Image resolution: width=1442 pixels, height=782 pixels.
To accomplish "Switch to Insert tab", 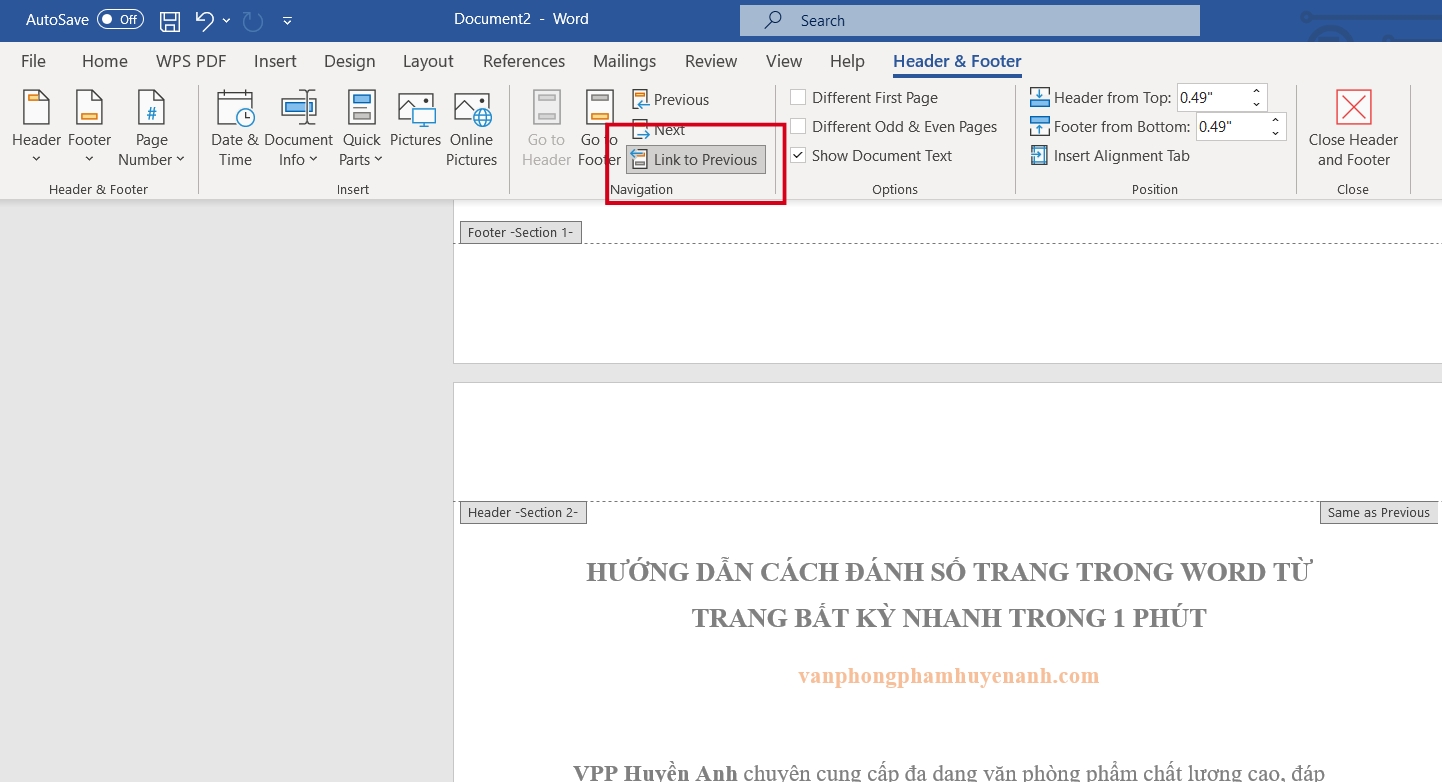I will [x=275, y=61].
